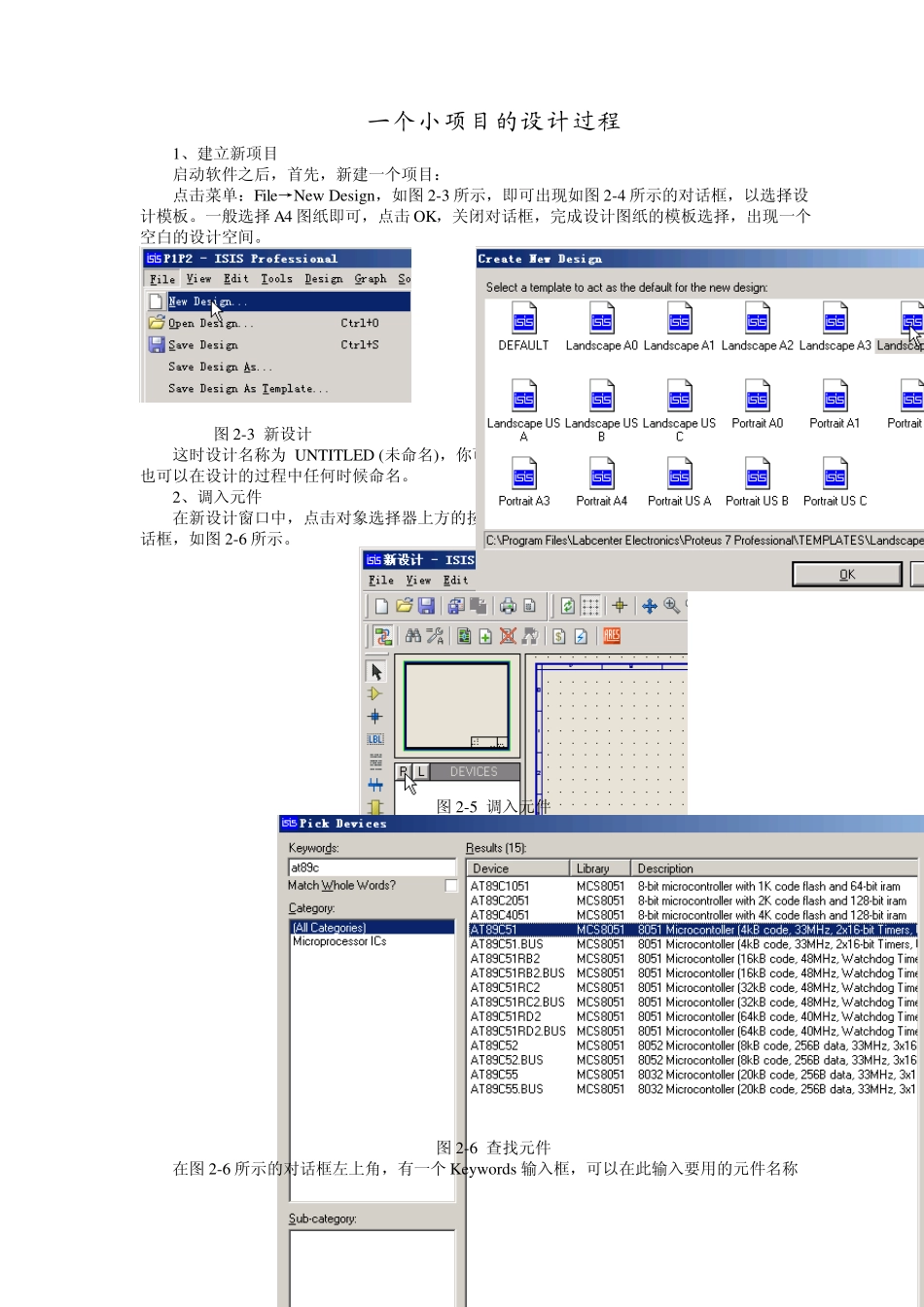924x1307 pixels.
Task: Choose Open Design... menu entry
Action: (x=277, y=323)
